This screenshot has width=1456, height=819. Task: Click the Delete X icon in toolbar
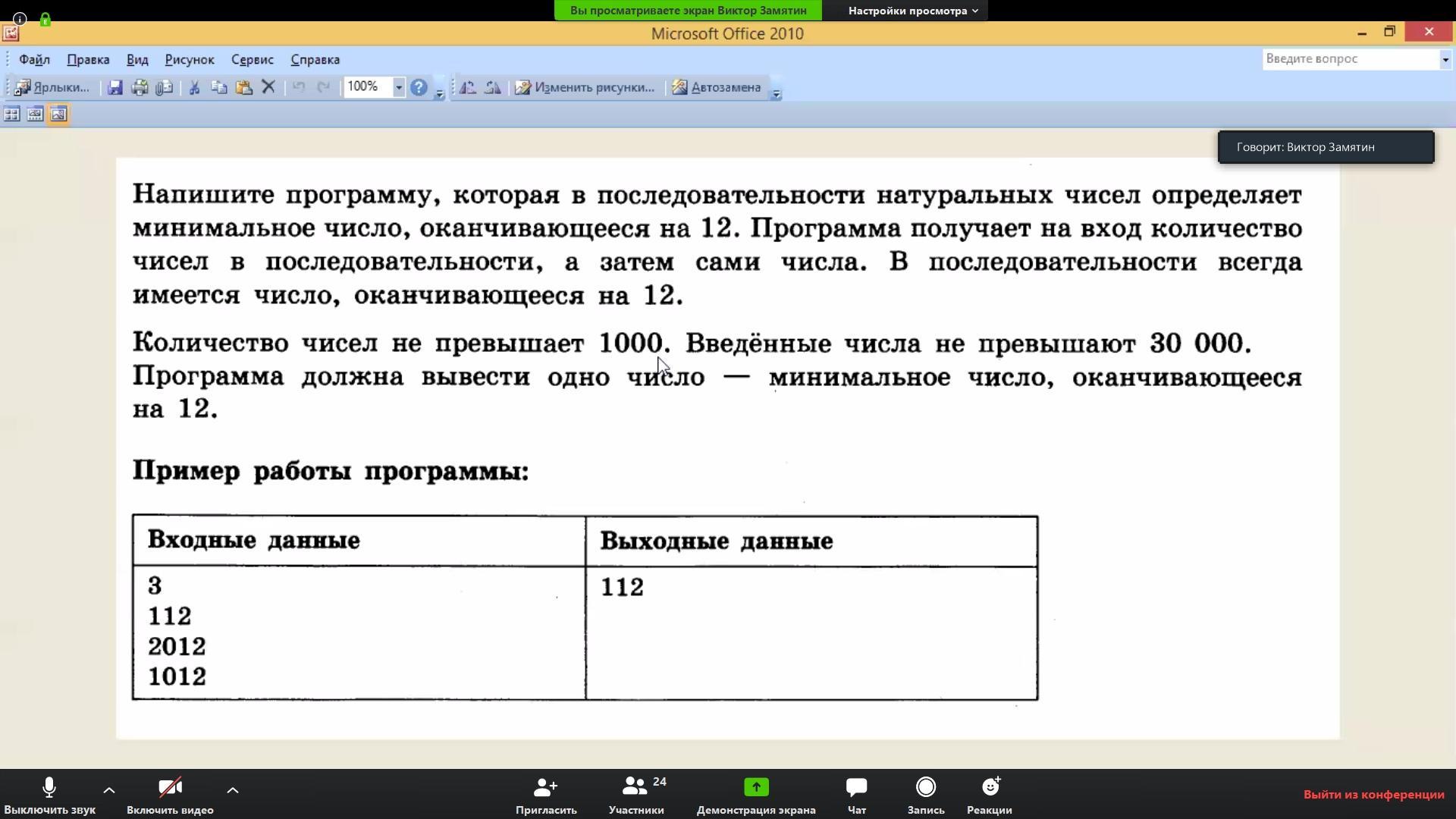coord(268,88)
